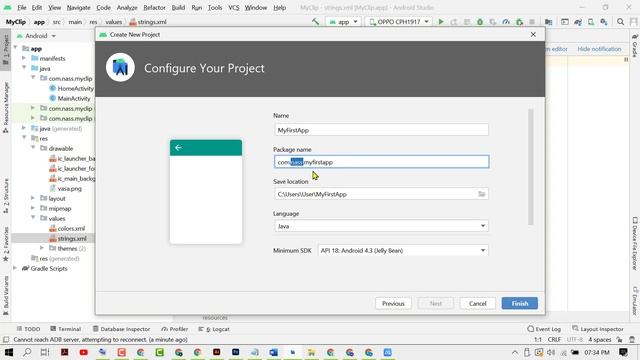Open the VCS menu

pos(234,7)
